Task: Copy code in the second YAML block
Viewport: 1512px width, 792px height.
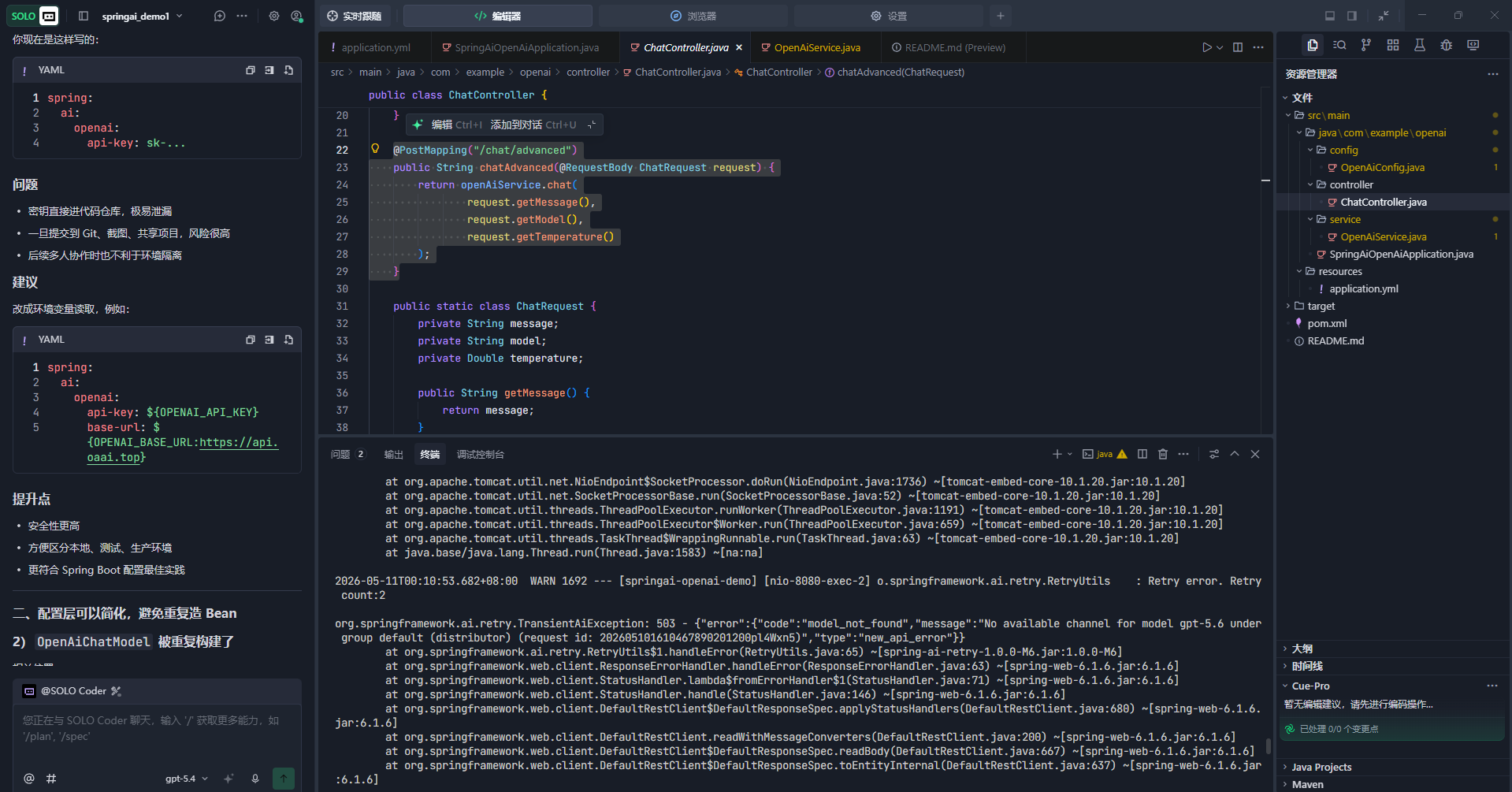Action: tap(251, 340)
